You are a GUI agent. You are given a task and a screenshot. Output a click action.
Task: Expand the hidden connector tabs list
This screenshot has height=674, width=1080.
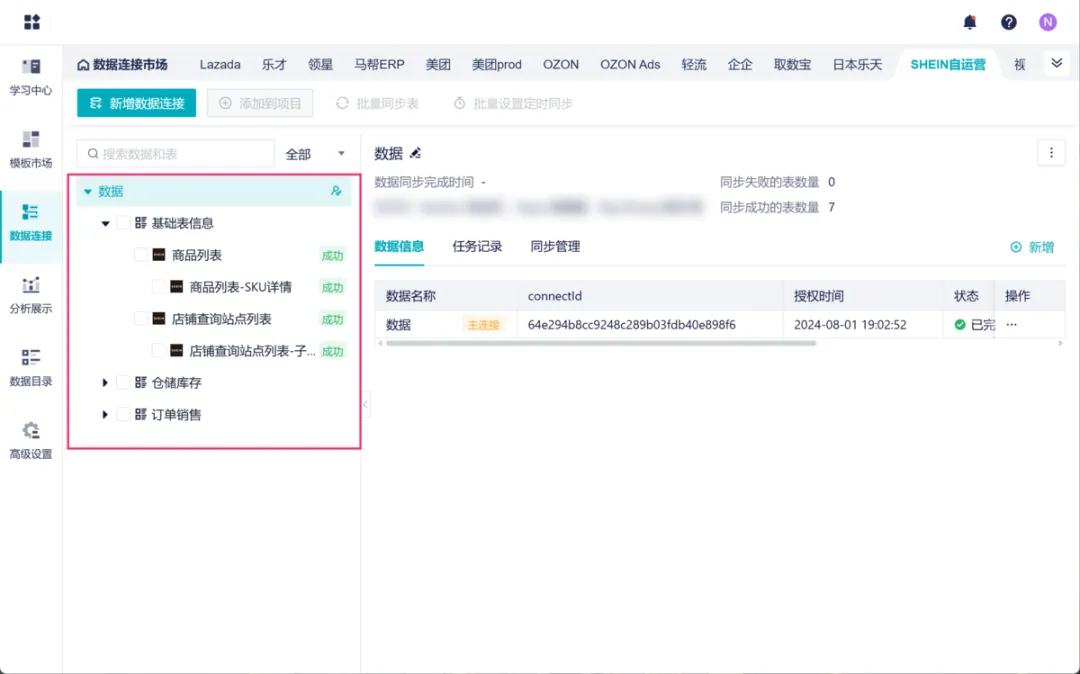pos(1056,63)
